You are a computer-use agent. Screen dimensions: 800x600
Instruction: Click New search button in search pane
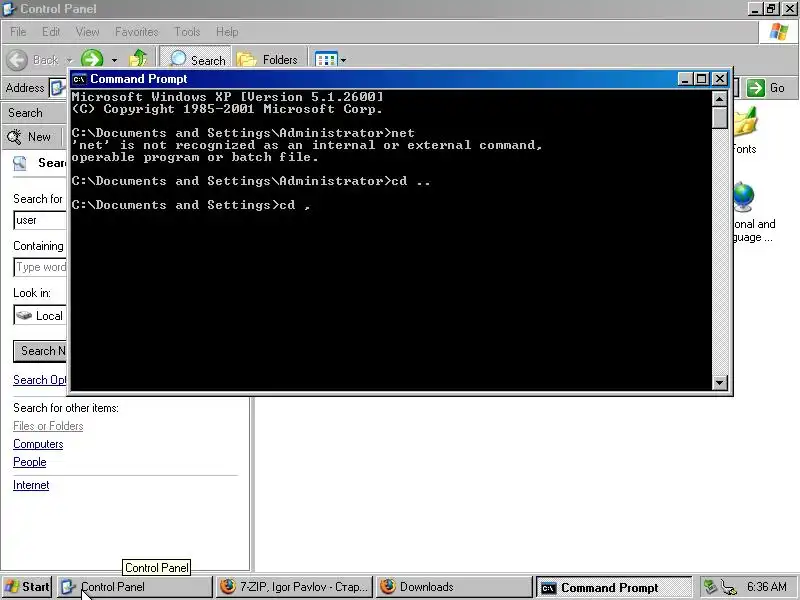tap(29, 137)
